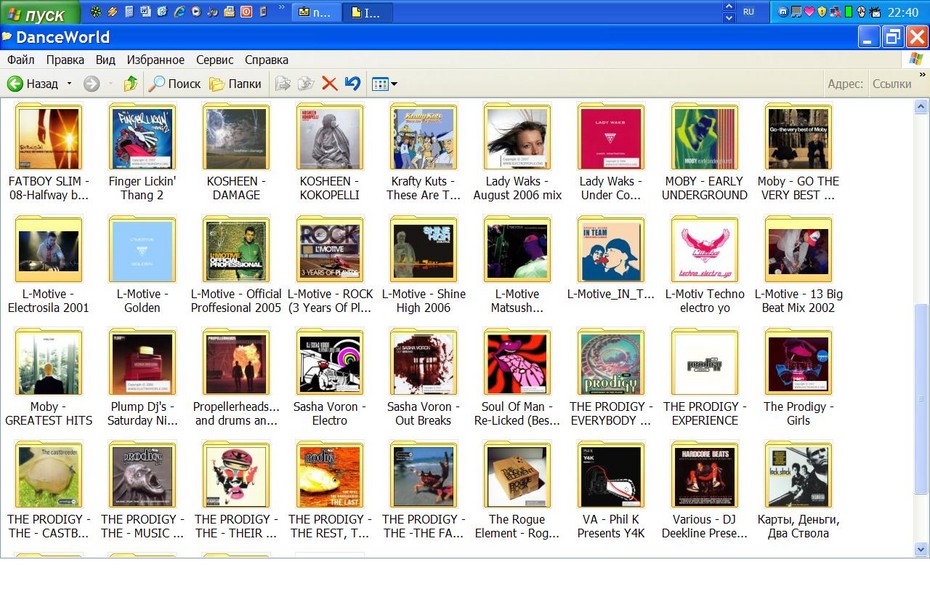Open the Back history dropdown arrow
The image size is (930, 605).
(69, 84)
